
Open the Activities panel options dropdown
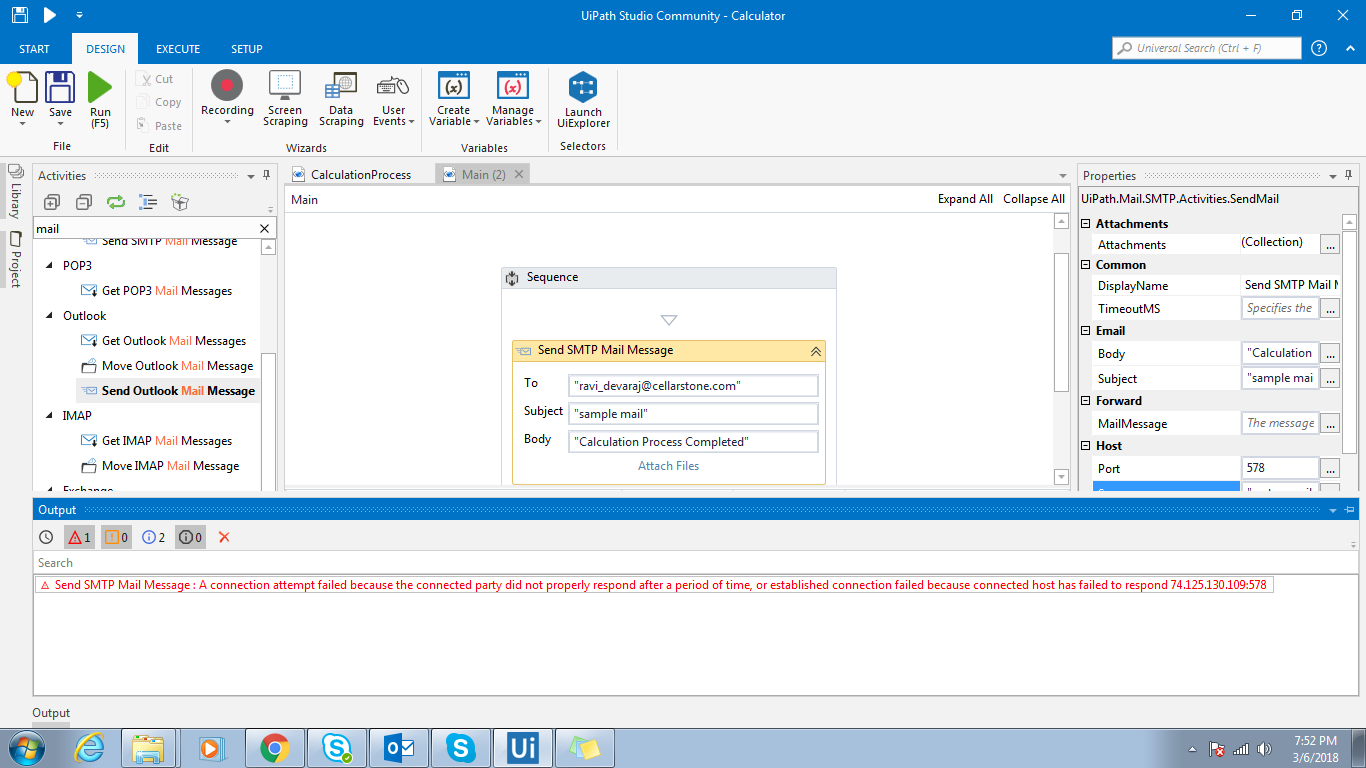[x=250, y=176]
